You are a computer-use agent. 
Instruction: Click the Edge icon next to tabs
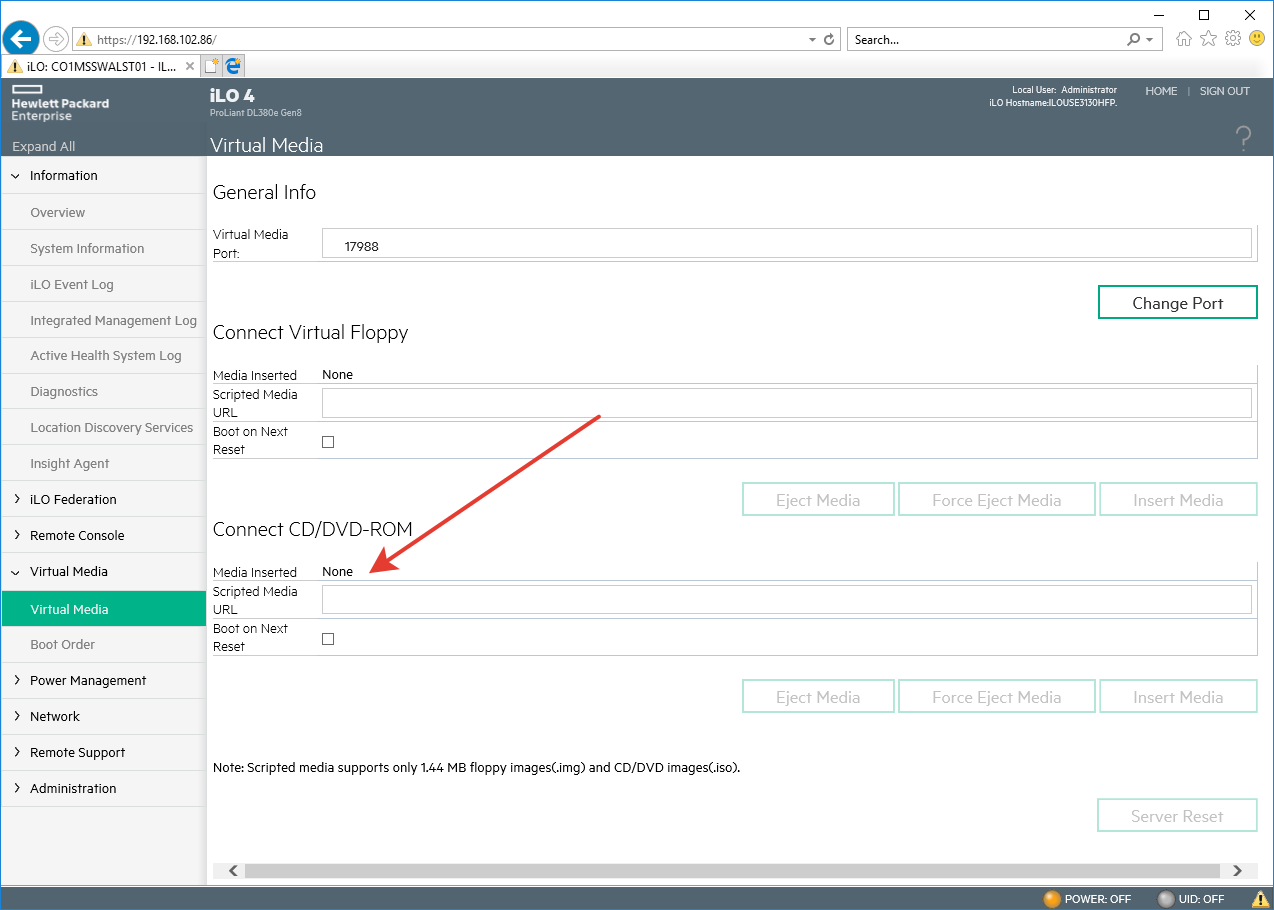pos(234,66)
